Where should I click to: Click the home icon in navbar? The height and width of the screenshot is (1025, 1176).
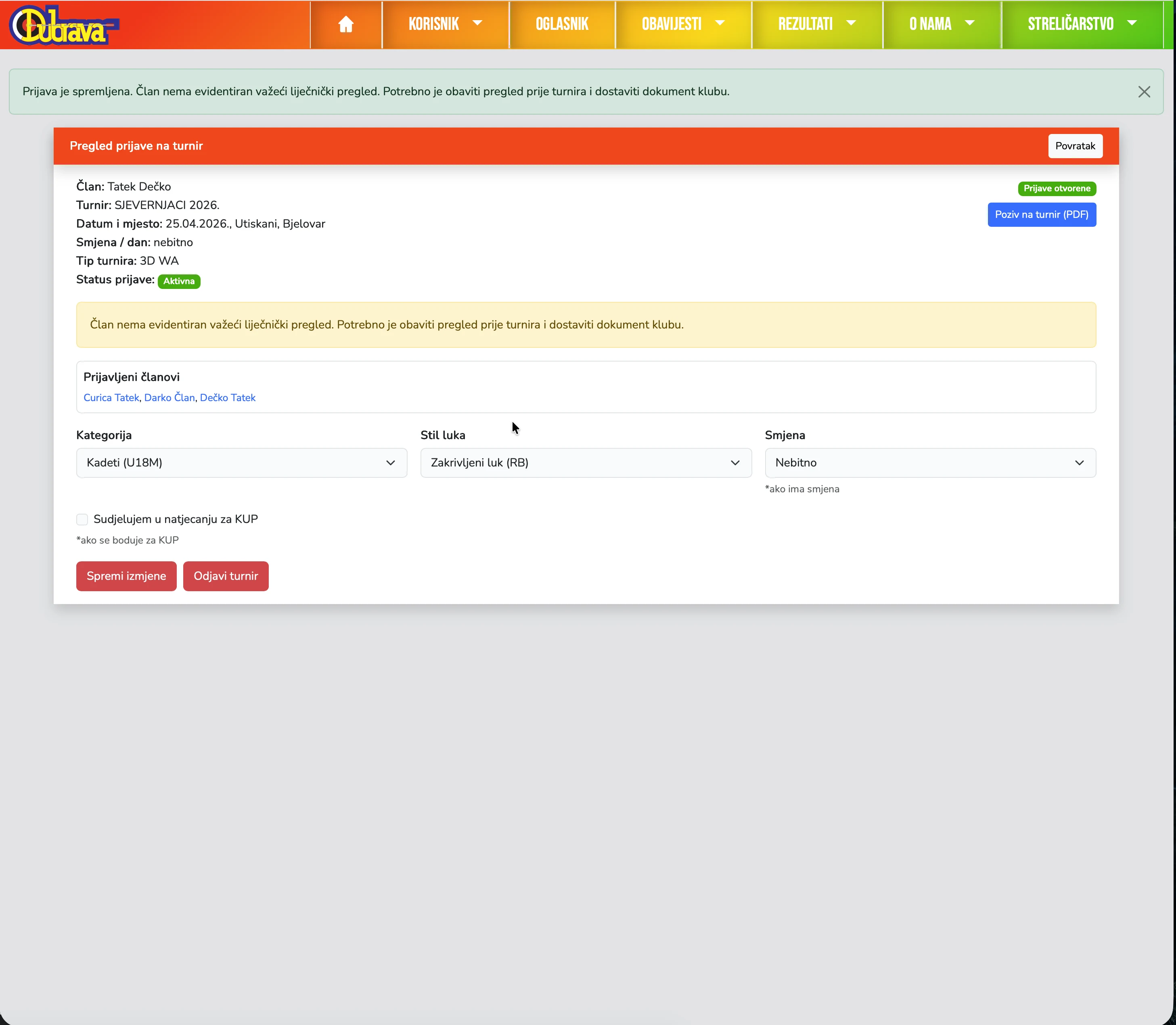pos(345,24)
